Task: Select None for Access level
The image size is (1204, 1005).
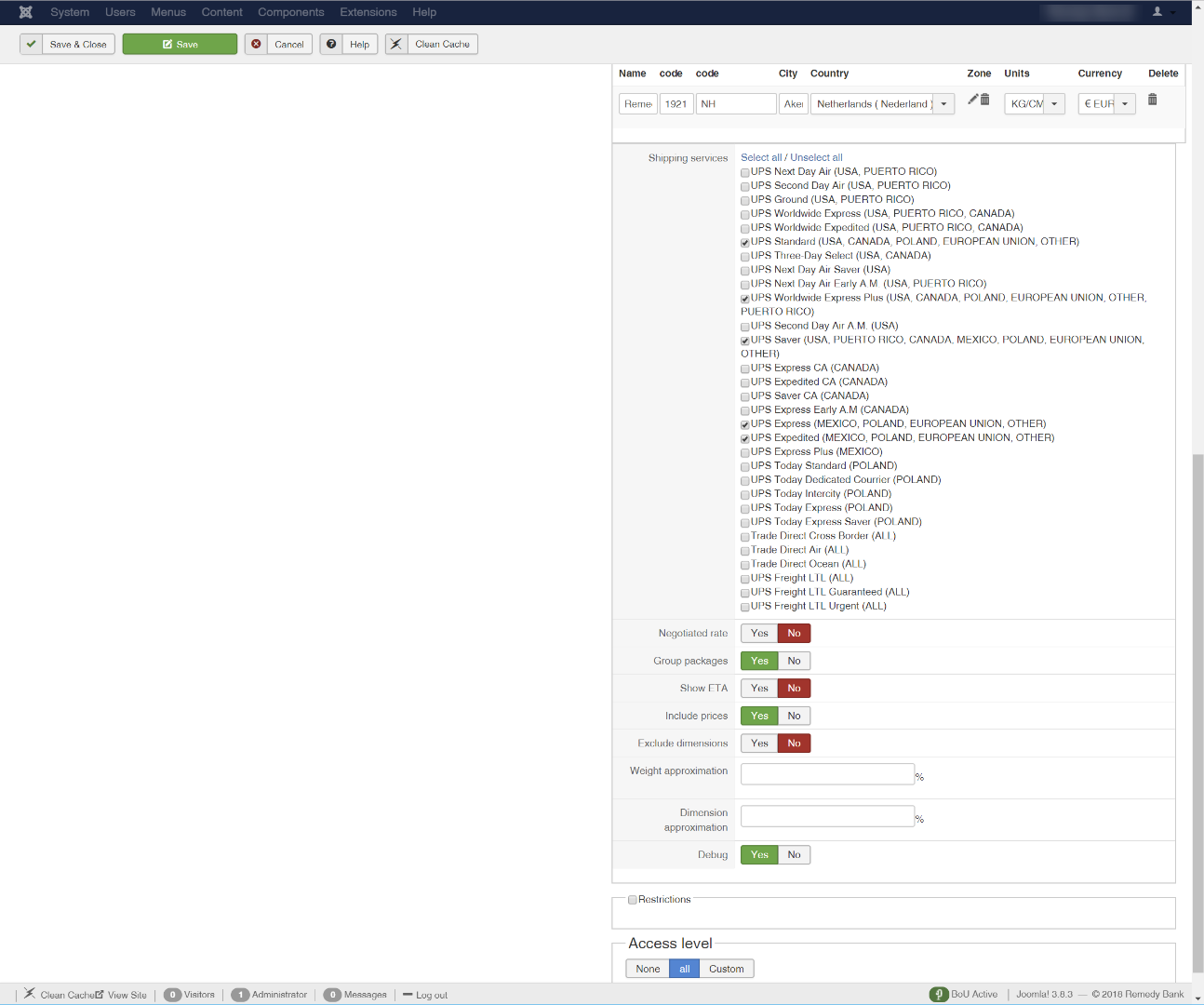Action: [648, 969]
